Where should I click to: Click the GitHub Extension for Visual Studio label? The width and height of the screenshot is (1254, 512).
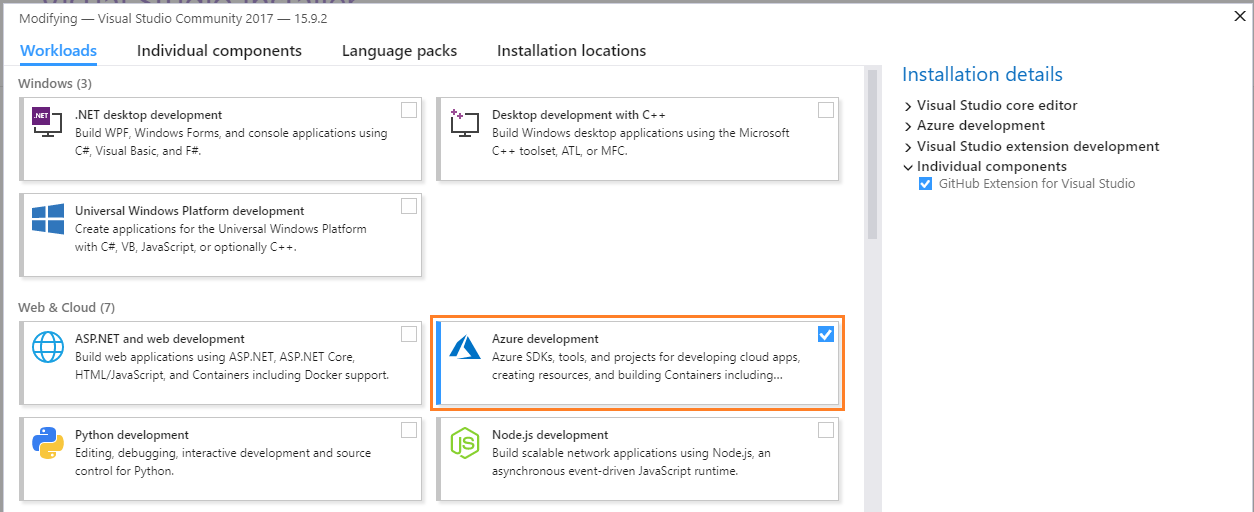1037,184
